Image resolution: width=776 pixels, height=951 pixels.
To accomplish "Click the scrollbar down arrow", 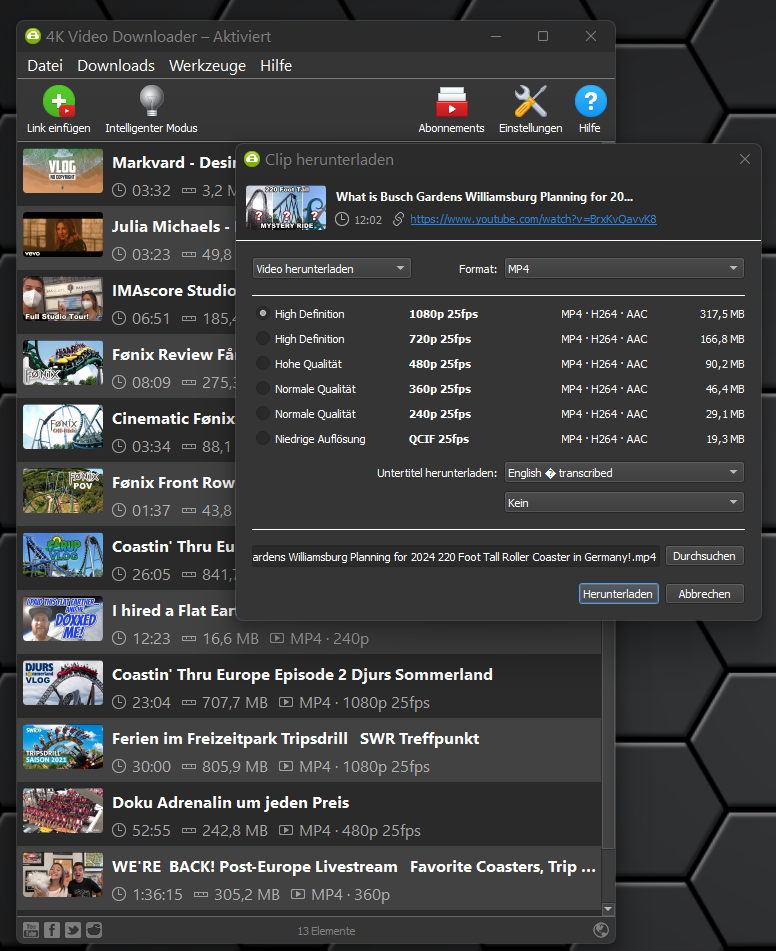I will [609, 909].
